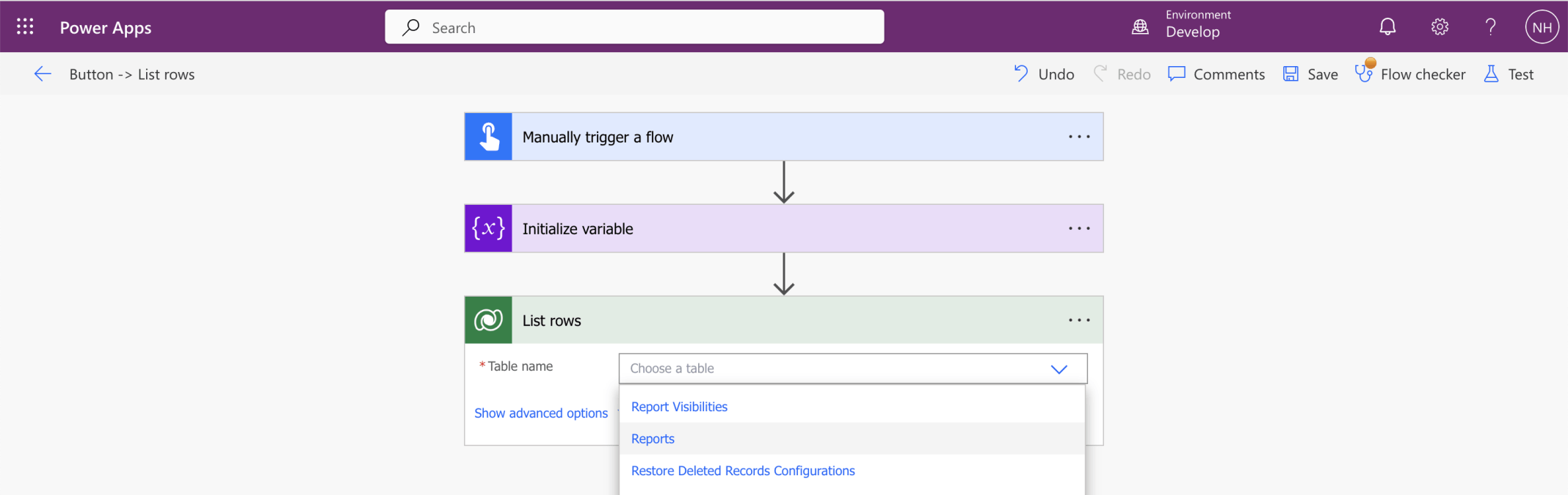Open the settings gear
The height and width of the screenshot is (495, 1568).
1440,27
